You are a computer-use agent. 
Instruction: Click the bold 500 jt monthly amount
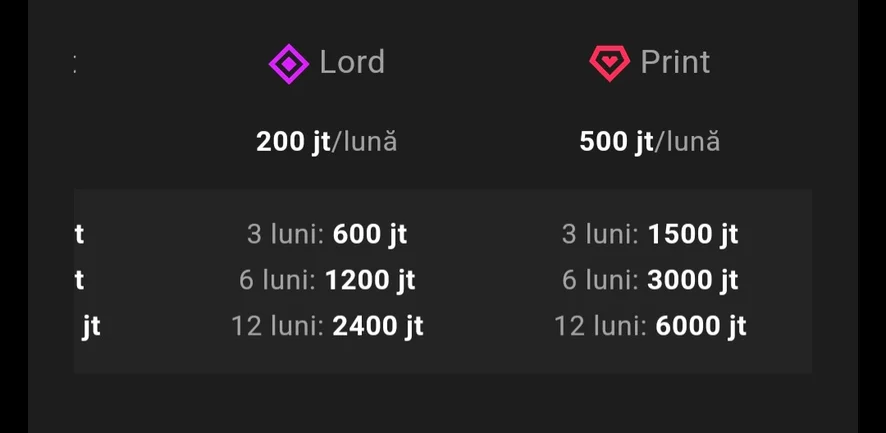(616, 142)
